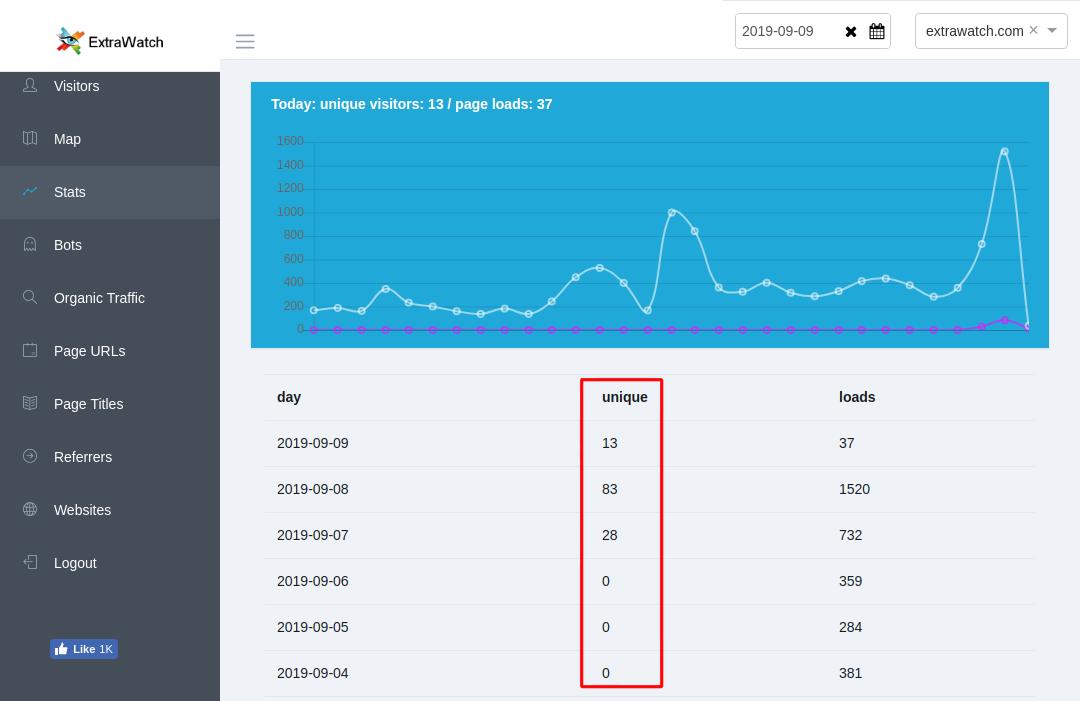
Task: Click the loads value 37
Action: tap(847, 443)
